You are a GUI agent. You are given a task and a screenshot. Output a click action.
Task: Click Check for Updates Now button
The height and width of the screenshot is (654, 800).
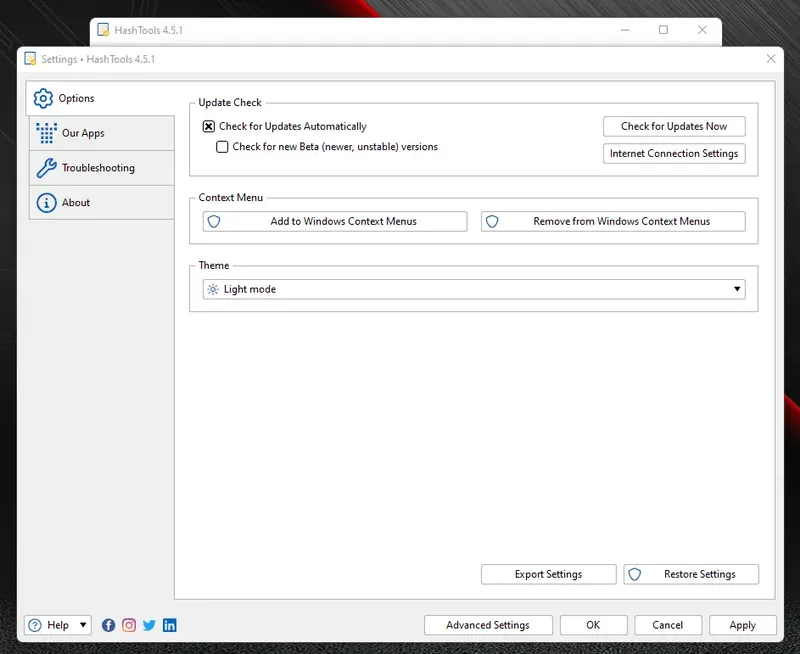674,127
